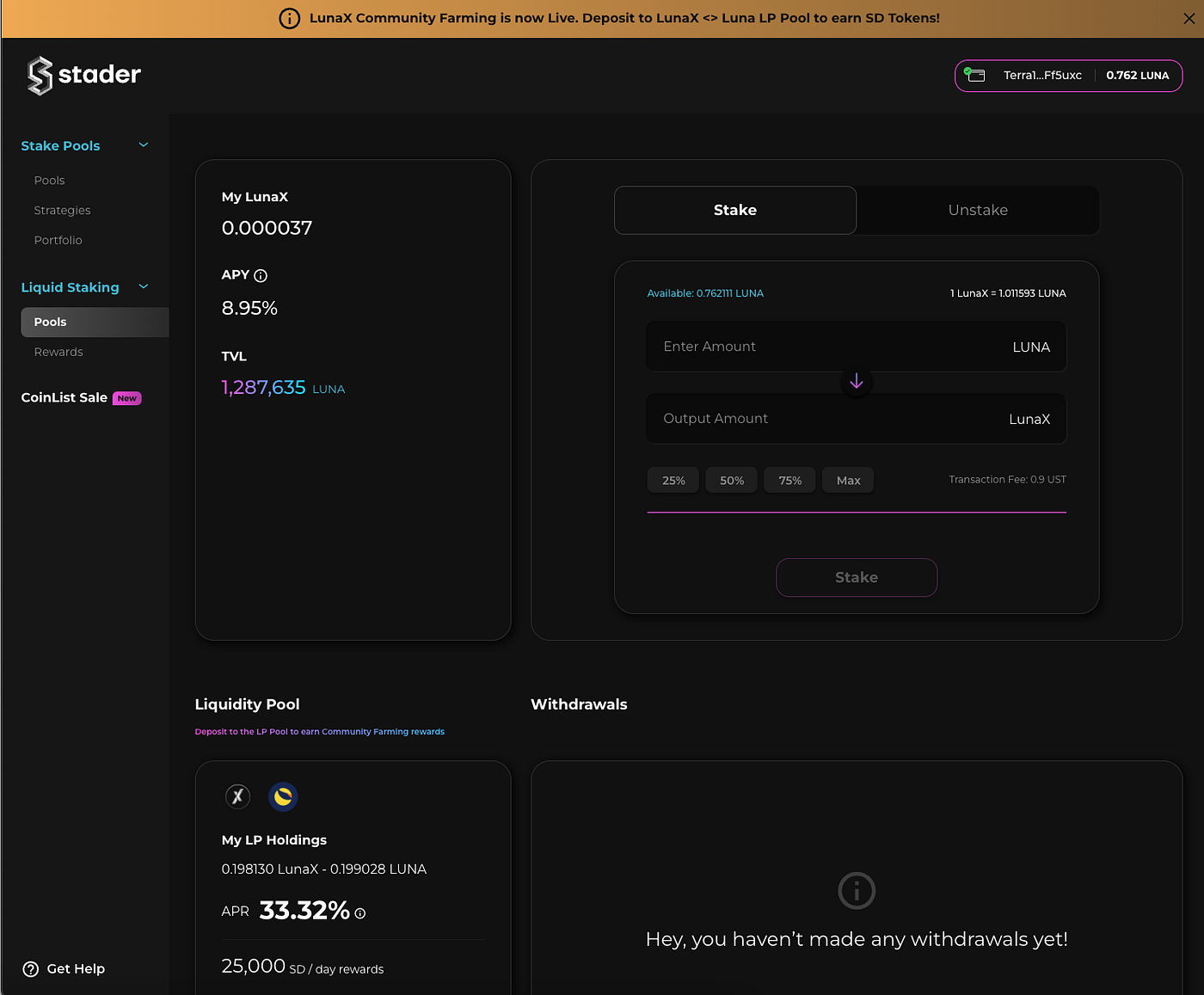Viewport: 1204px width, 995px height.
Task: Select the 75% amount button
Action: pos(790,481)
